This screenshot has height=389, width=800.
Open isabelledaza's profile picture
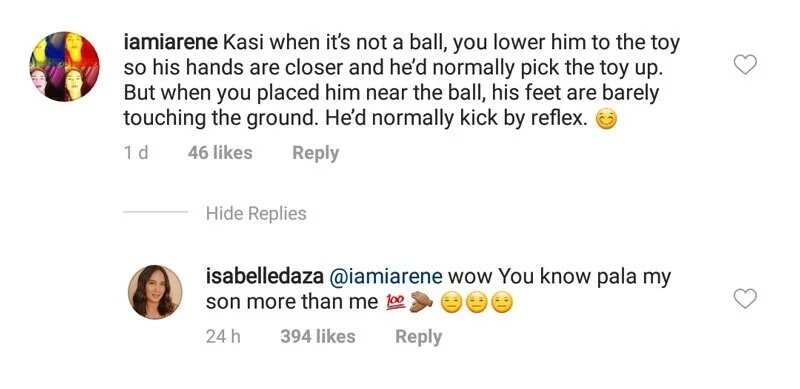coord(155,292)
